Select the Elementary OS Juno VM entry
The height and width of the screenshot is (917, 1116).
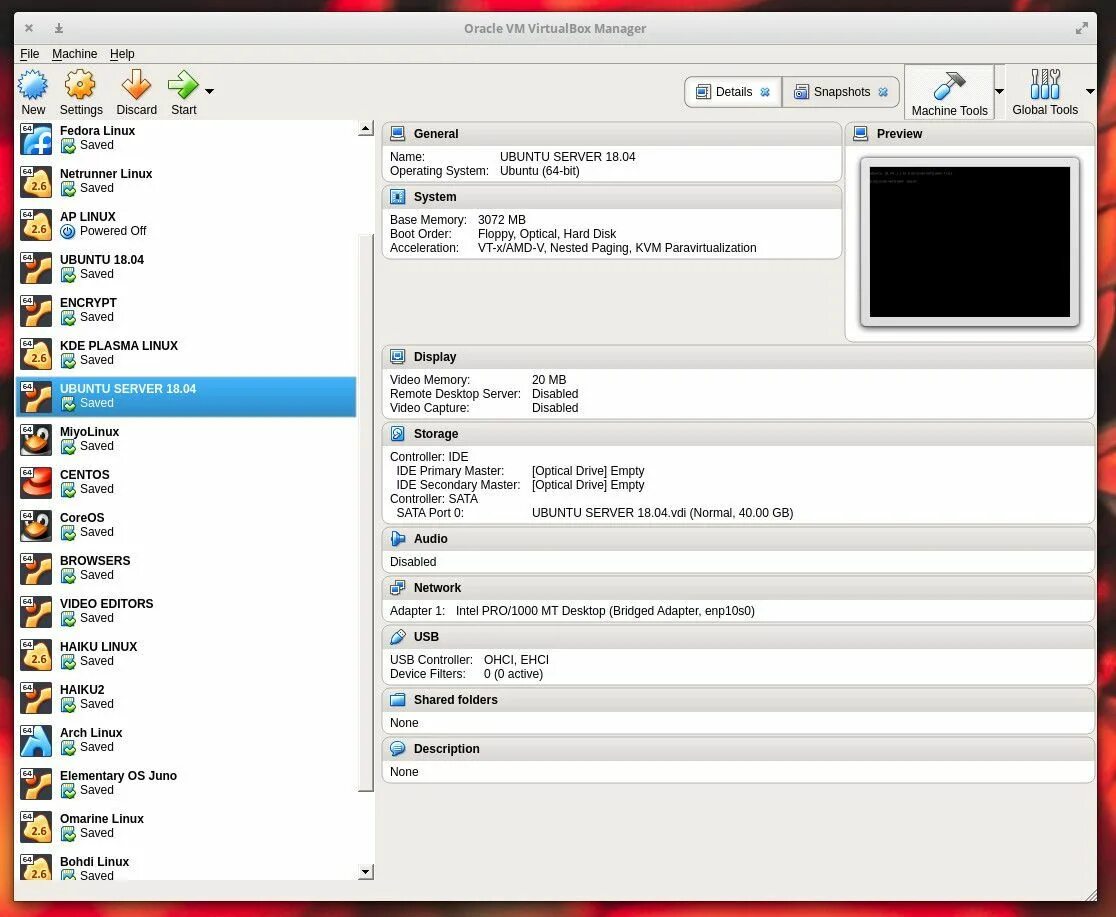(x=186, y=783)
